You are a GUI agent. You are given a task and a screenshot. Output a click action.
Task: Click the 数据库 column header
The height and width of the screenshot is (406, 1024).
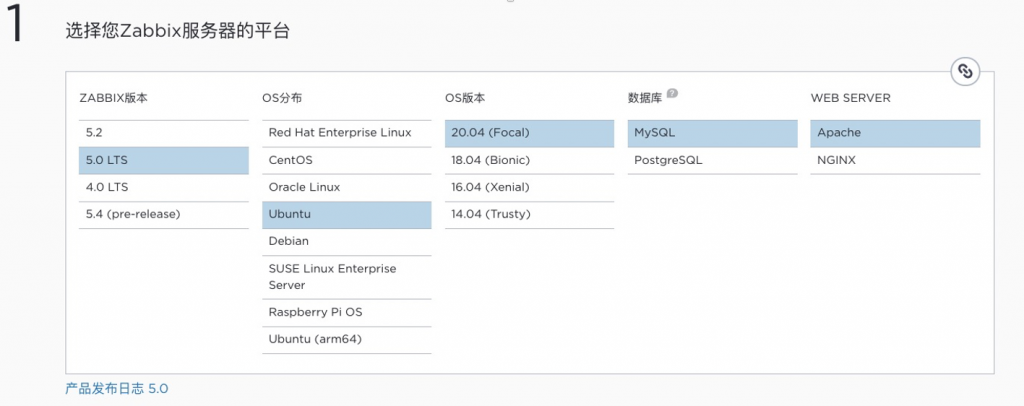pyautogui.click(x=645, y=99)
